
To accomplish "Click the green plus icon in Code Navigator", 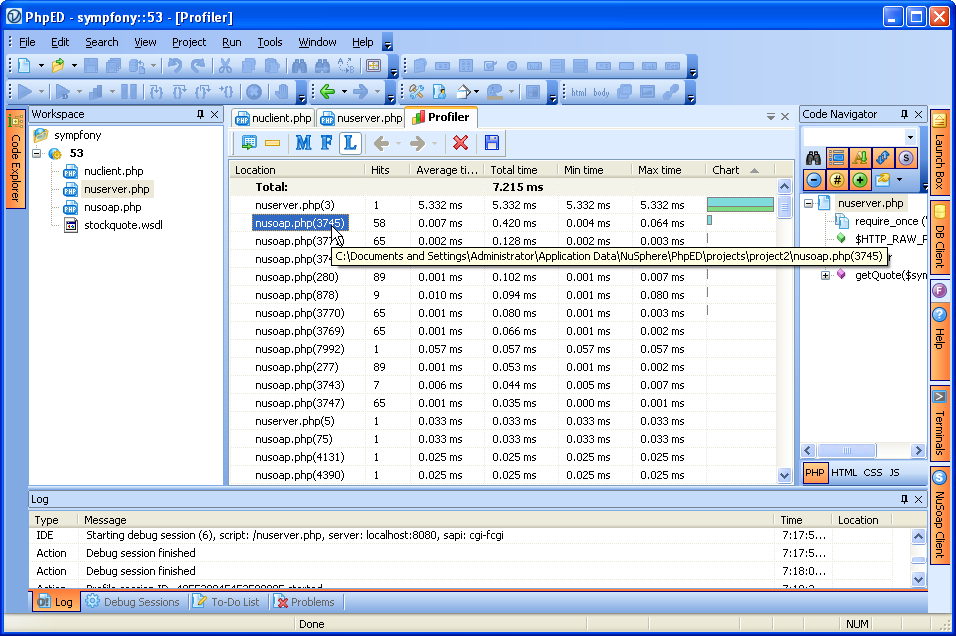I will tap(860, 180).
